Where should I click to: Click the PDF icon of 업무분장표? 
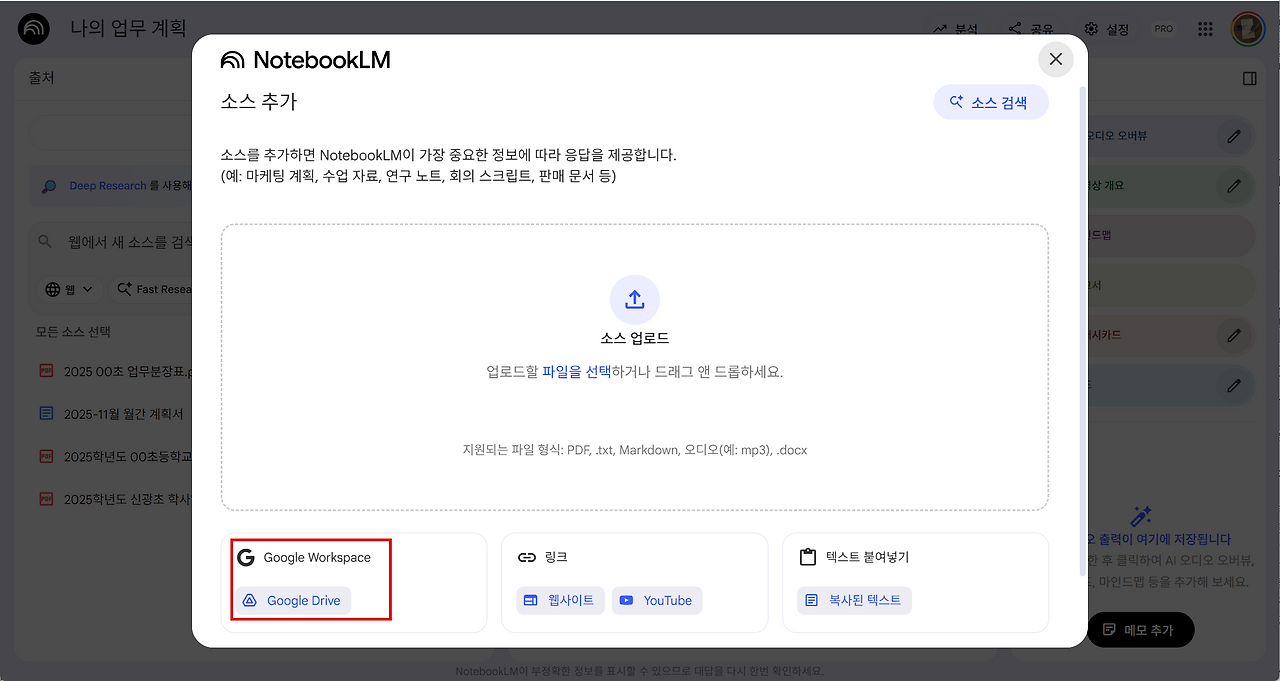(46, 371)
